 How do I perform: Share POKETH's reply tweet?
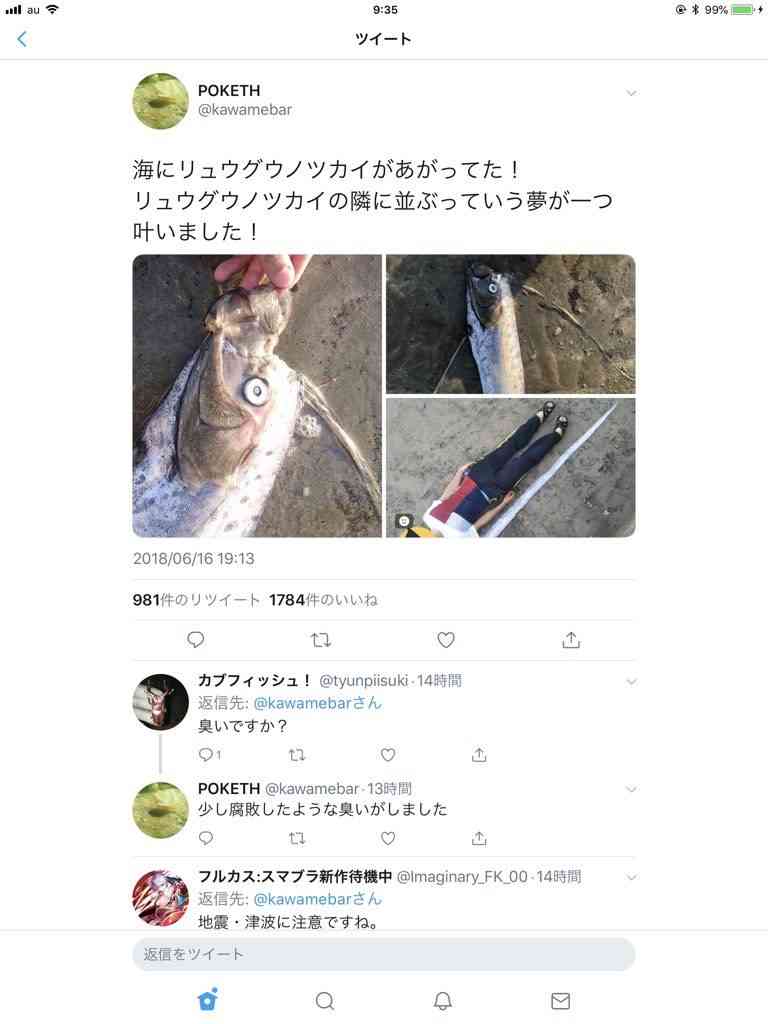click(x=479, y=838)
